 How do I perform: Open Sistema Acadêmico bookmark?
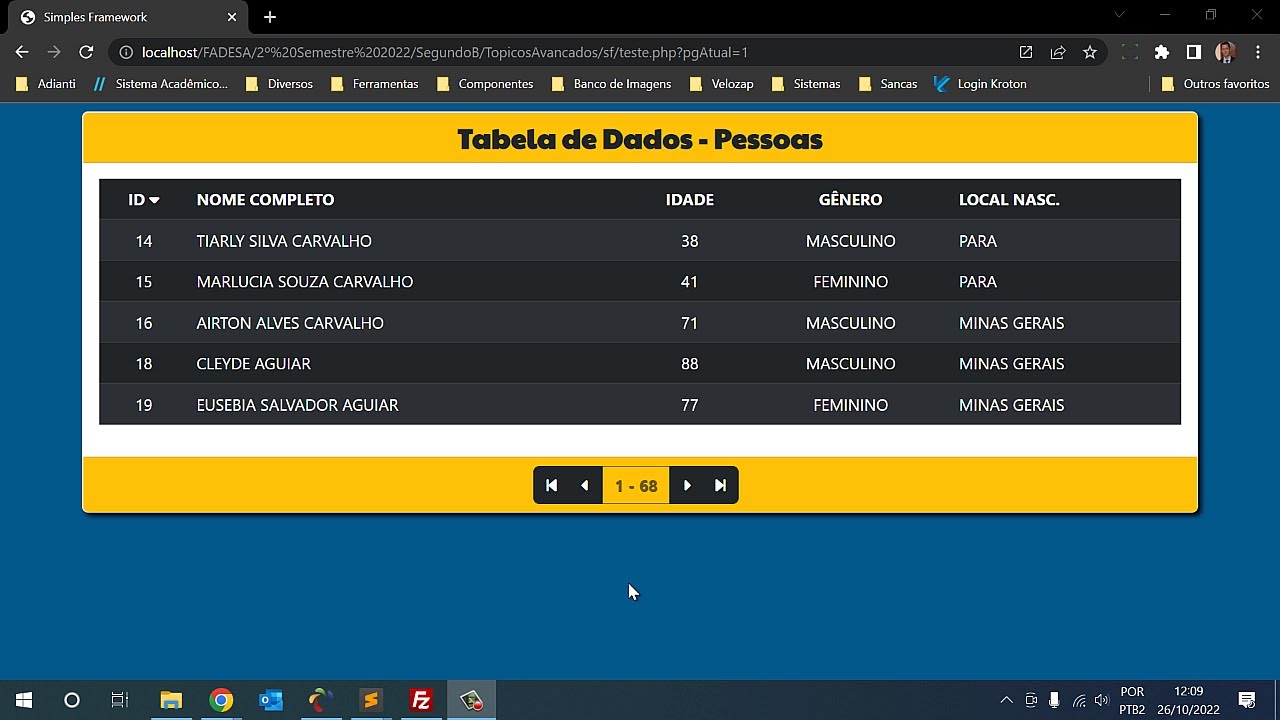point(160,84)
